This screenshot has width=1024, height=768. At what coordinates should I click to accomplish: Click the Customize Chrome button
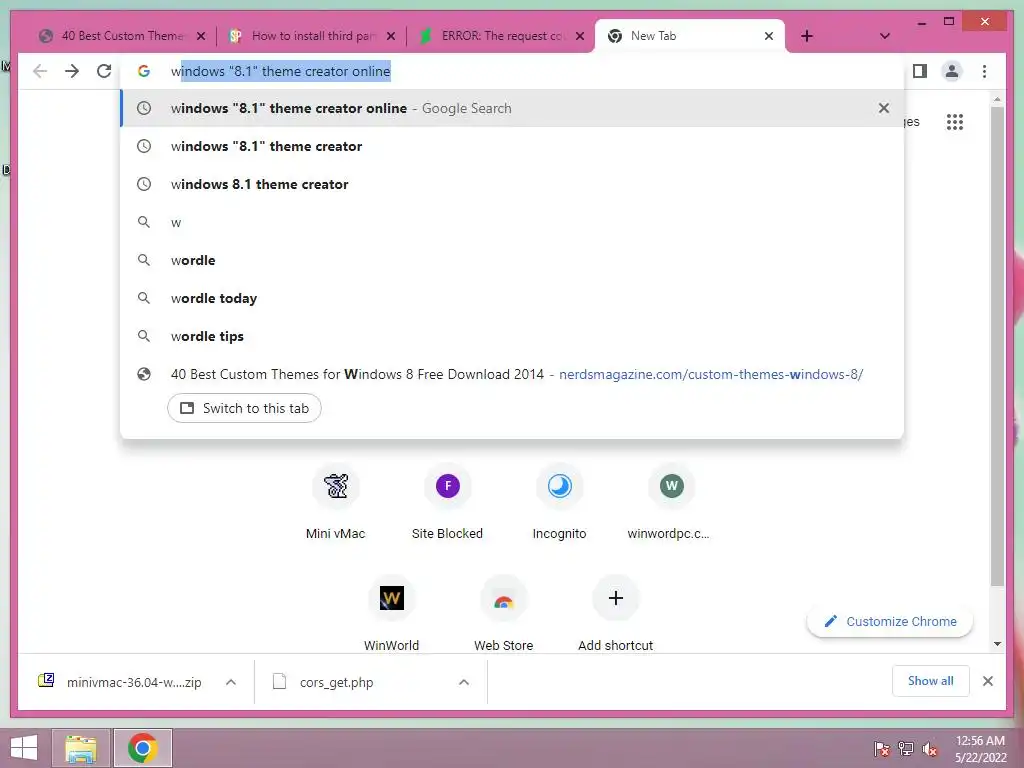point(890,621)
